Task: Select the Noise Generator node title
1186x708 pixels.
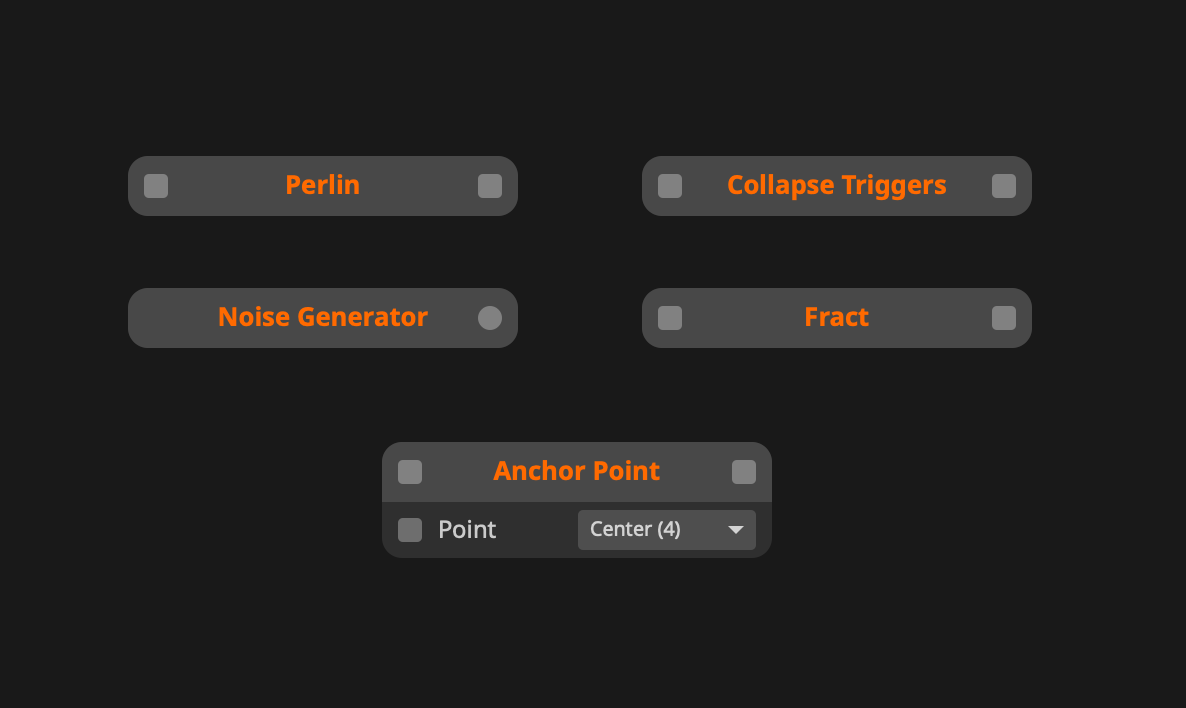Action: click(322, 318)
